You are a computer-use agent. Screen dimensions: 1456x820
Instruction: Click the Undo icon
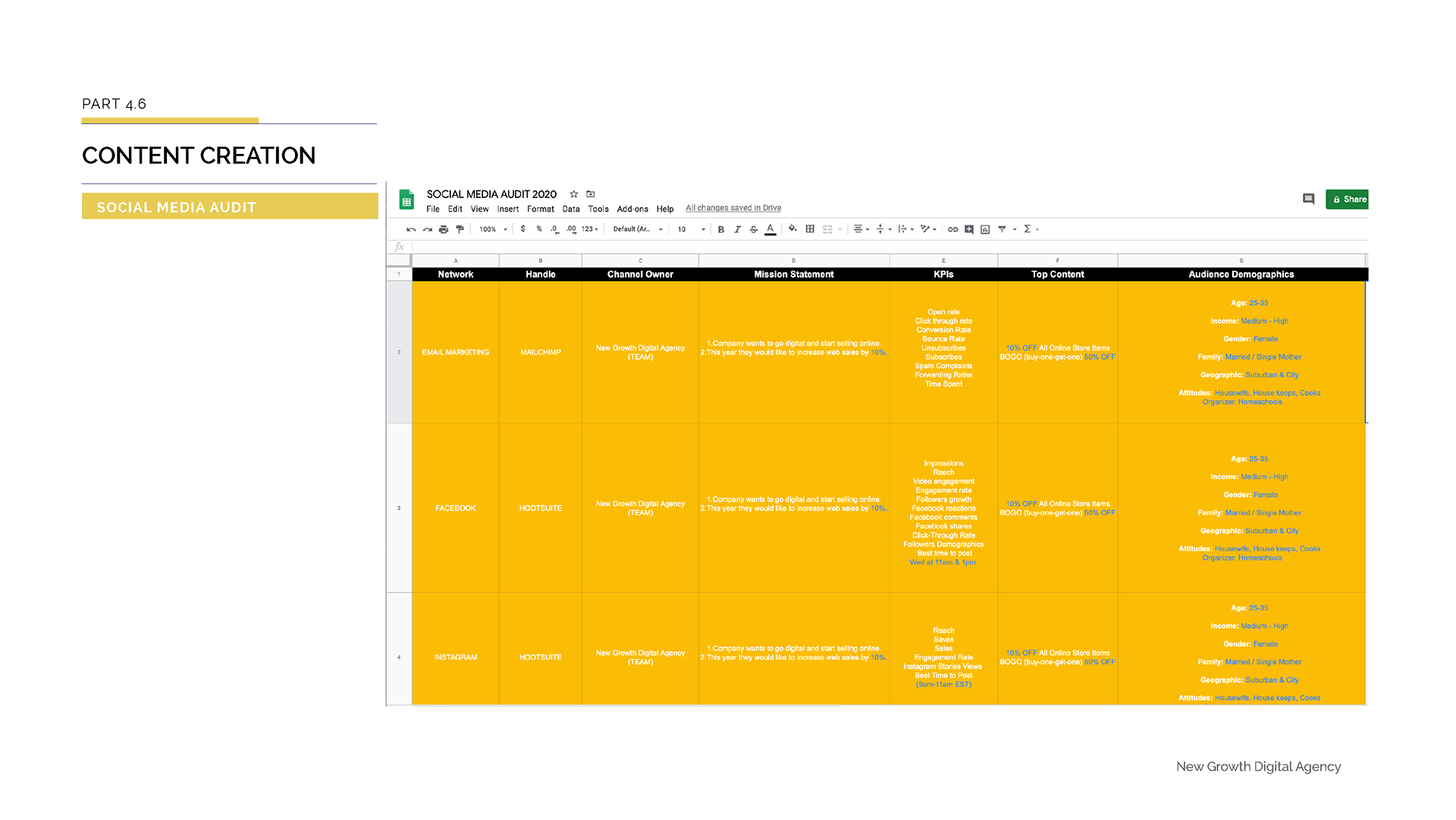[411, 229]
